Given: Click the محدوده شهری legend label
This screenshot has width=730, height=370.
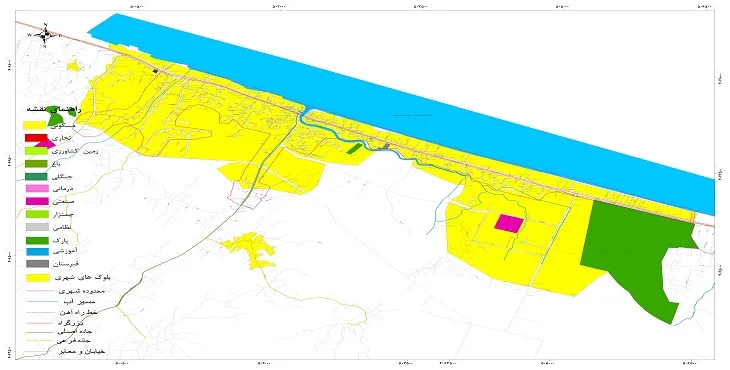Looking at the screenshot, I should click(81, 291).
